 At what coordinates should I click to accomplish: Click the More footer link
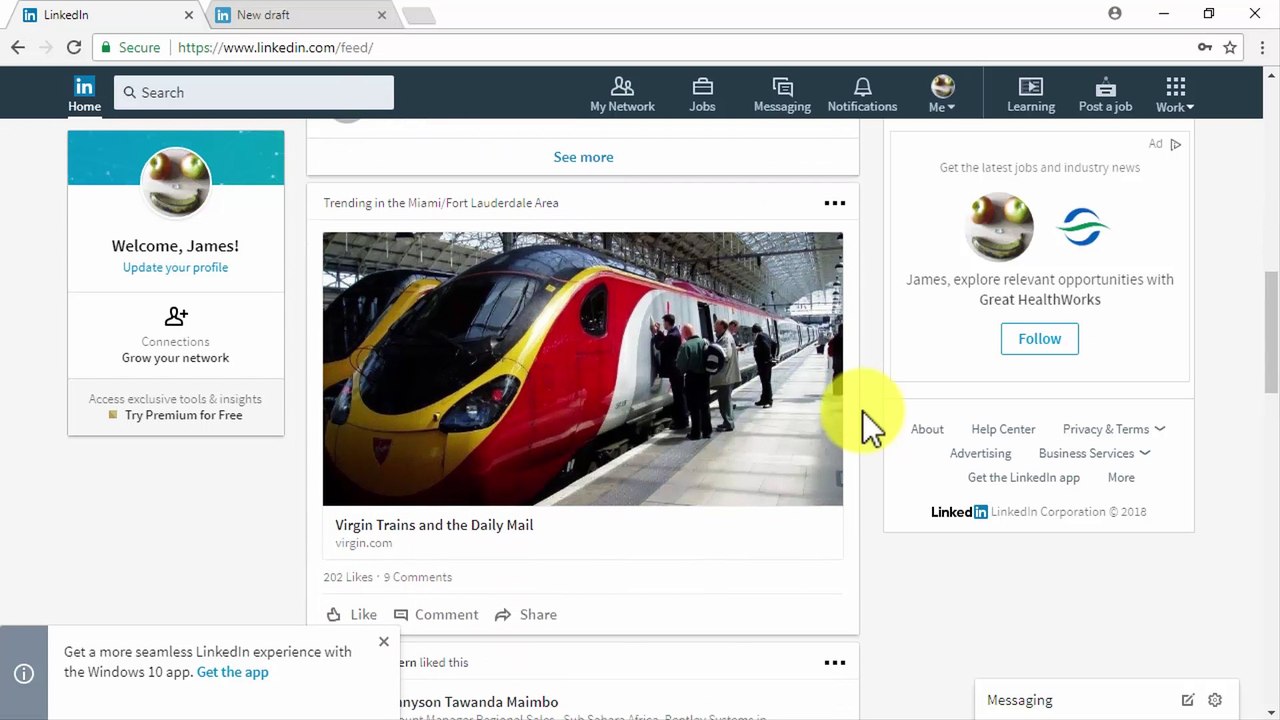click(1121, 477)
